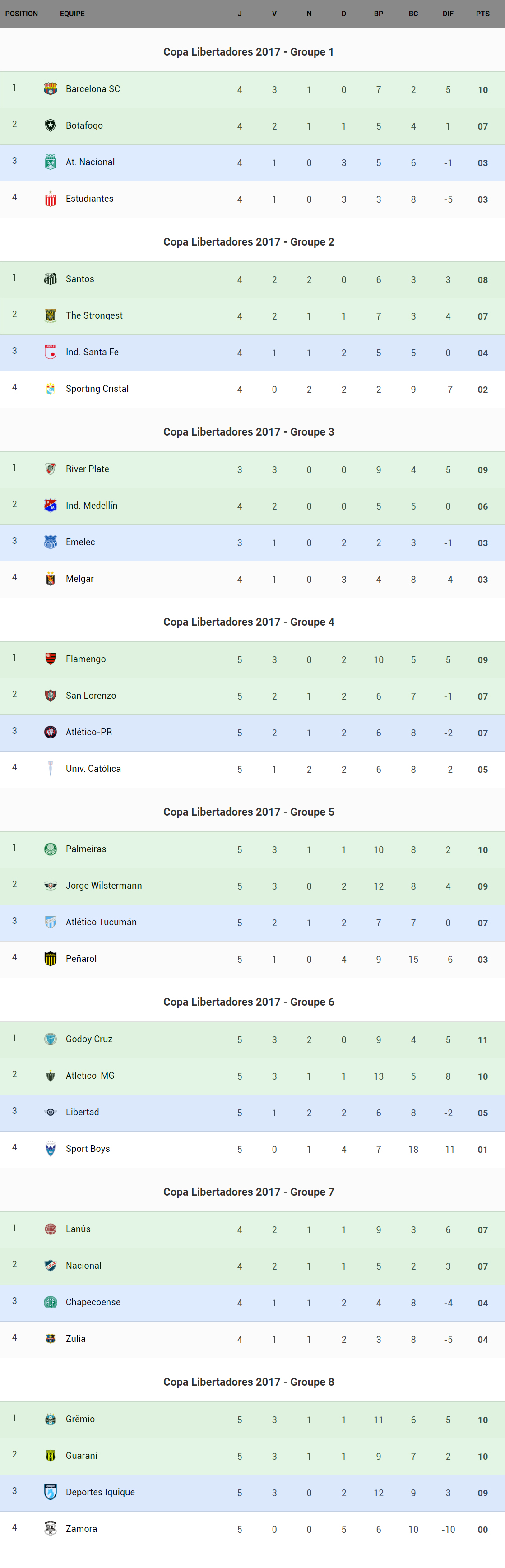Open the Jorge Wilstermann team name
Viewport: 505px width, 1568px height.
click(x=103, y=885)
